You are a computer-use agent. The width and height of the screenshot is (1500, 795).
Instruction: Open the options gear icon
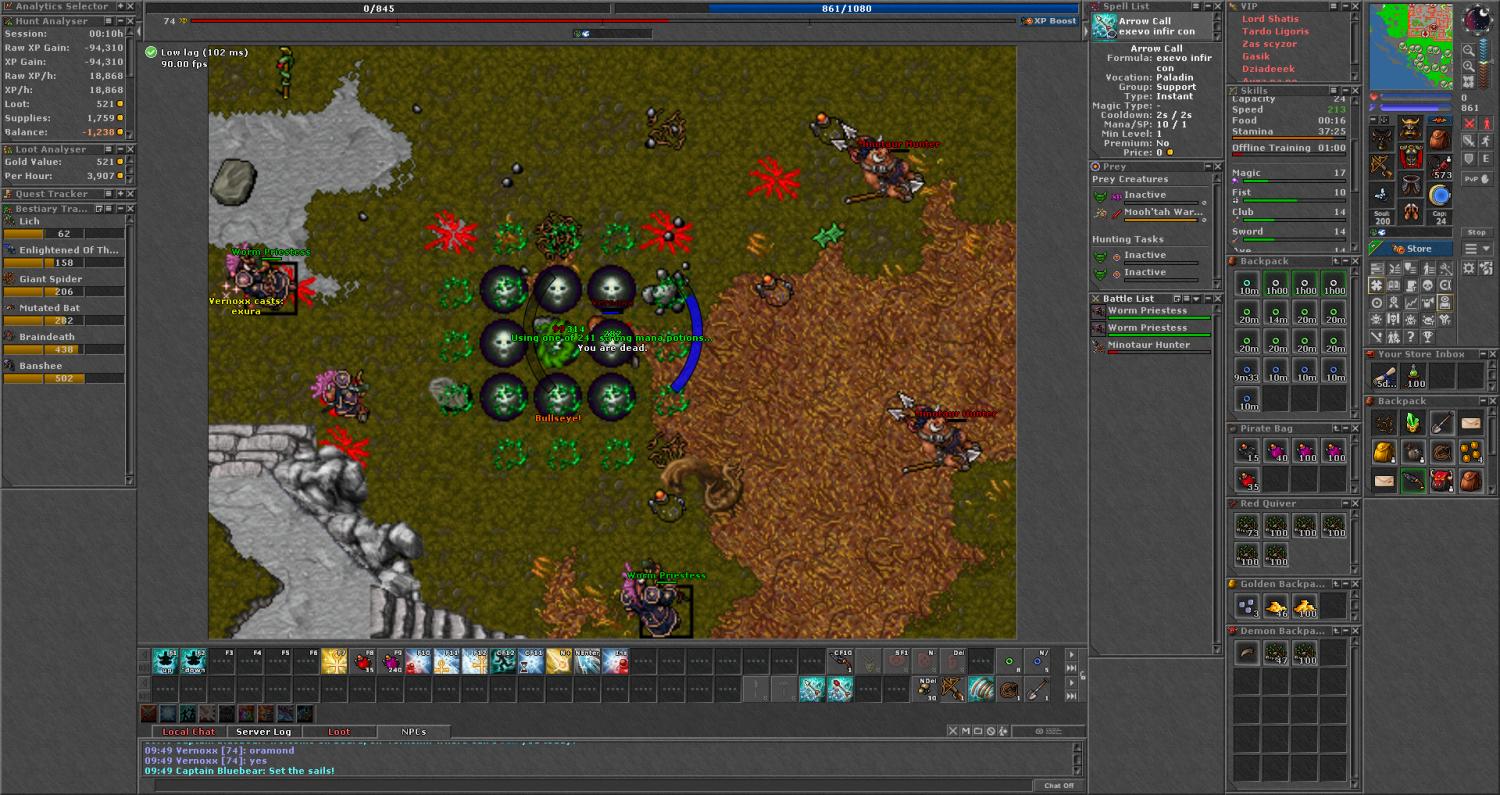(x=1469, y=268)
